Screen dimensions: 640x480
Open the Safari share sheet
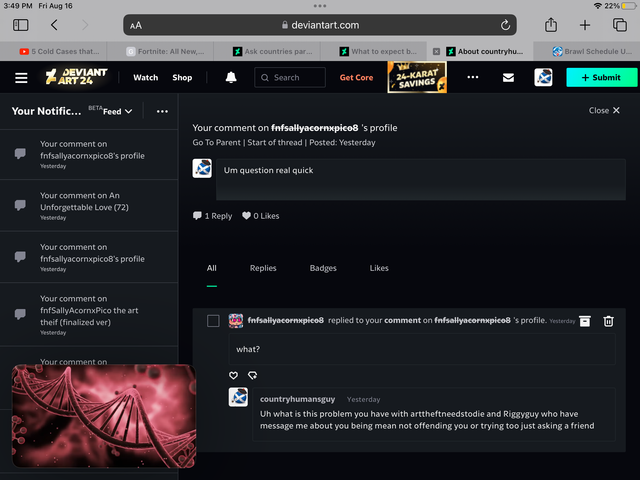(551, 25)
